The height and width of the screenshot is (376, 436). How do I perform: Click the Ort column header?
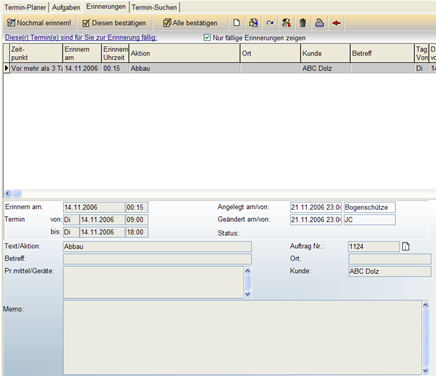click(270, 53)
